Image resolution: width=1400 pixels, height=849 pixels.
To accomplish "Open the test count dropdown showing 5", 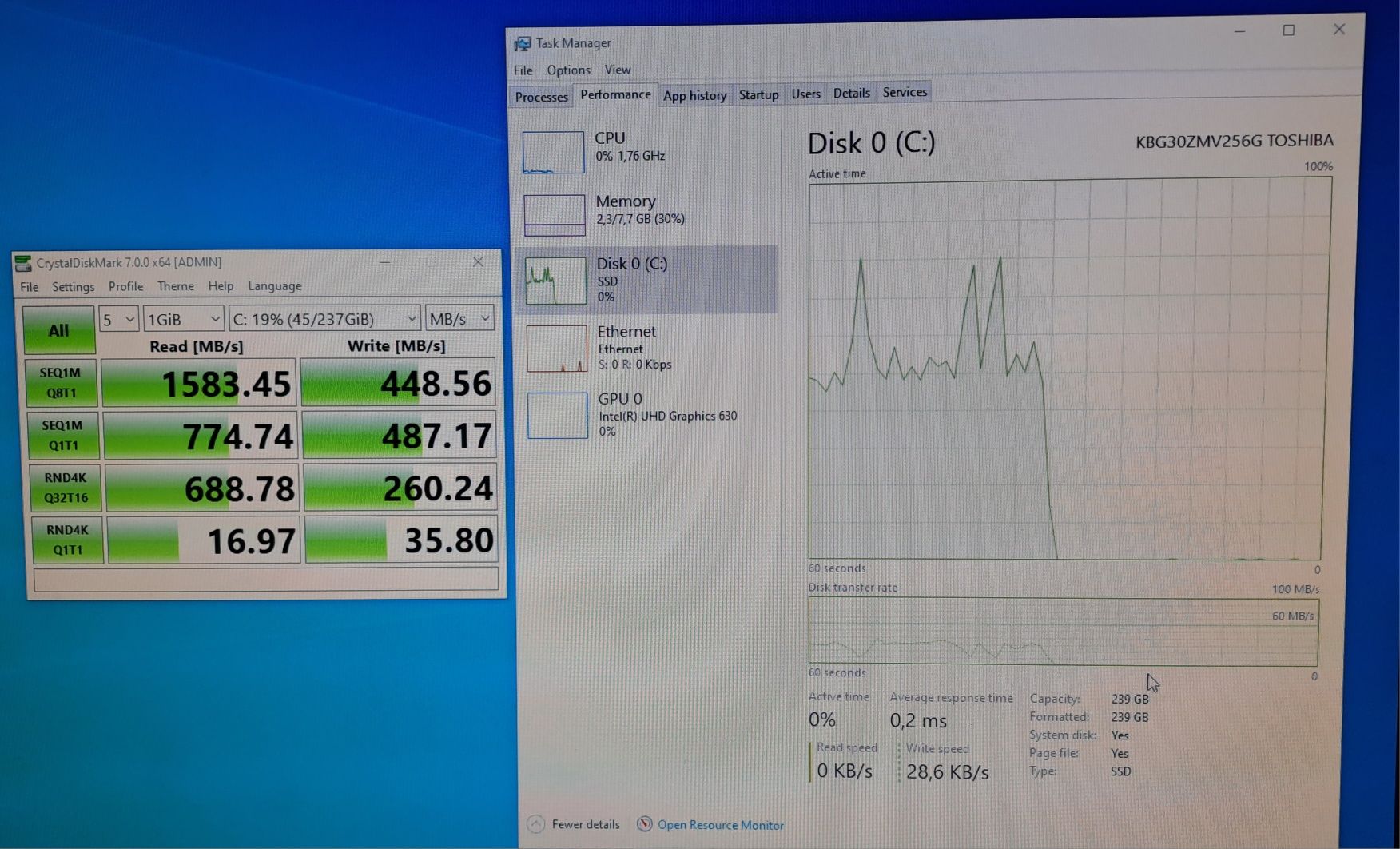I will coord(118,319).
